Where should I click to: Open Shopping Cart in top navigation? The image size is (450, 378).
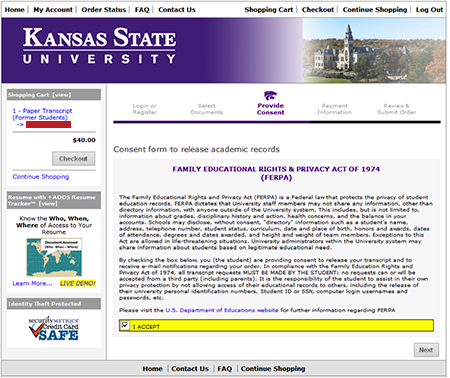click(269, 10)
